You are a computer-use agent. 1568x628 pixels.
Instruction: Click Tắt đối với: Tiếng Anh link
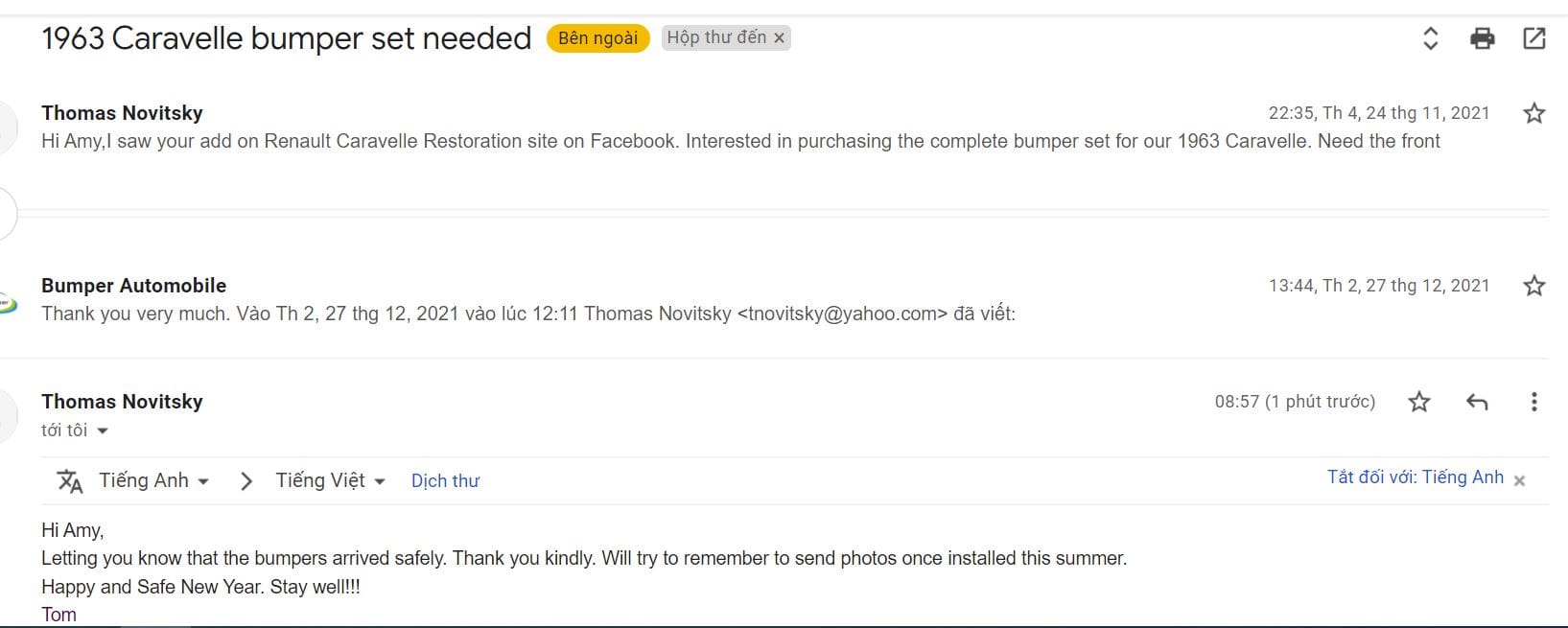pos(1415,477)
